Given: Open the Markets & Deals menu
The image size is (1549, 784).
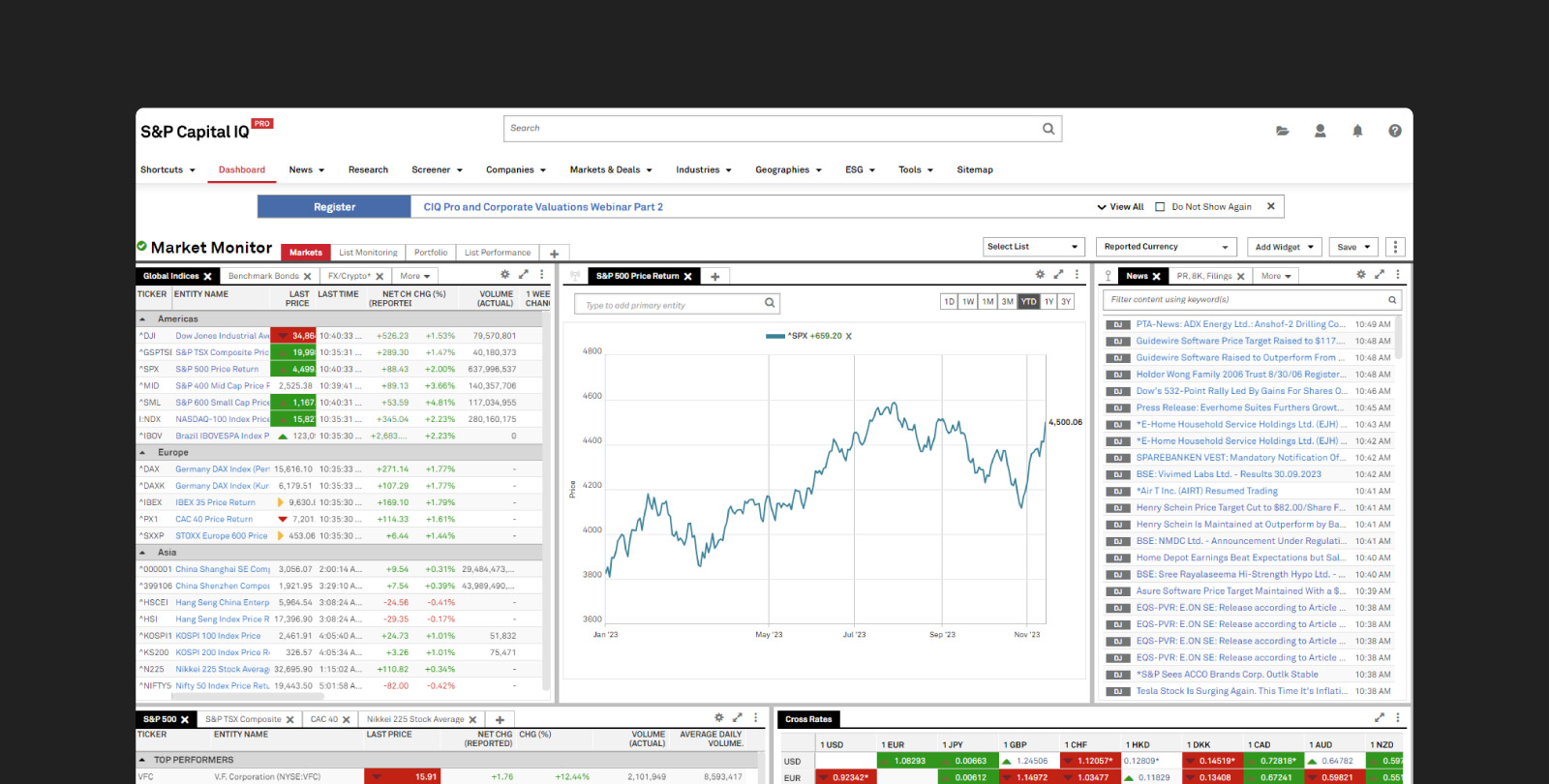Looking at the screenshot, I should (x=611, y=170).
